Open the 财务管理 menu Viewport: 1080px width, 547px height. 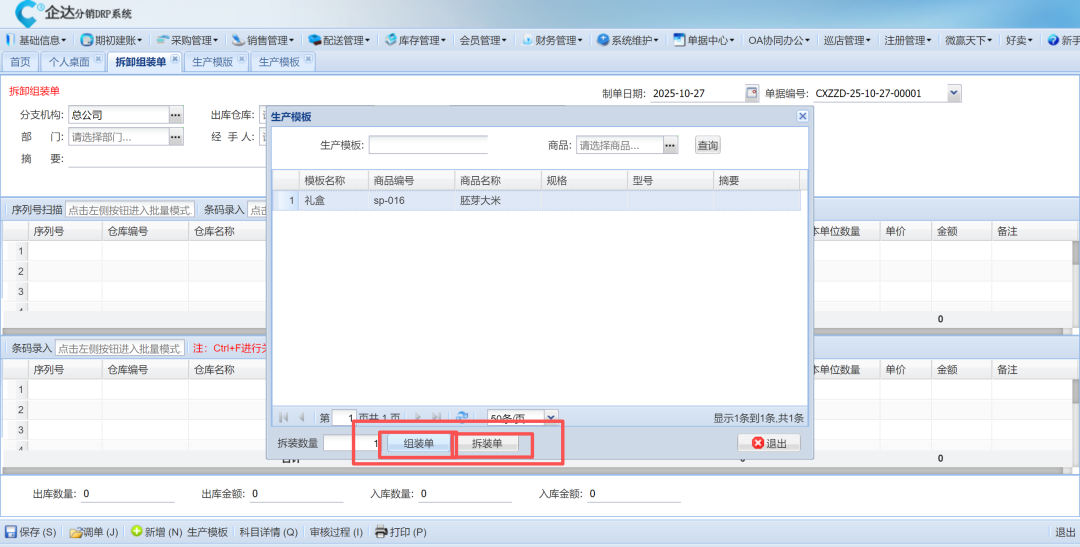coord(553,41)
